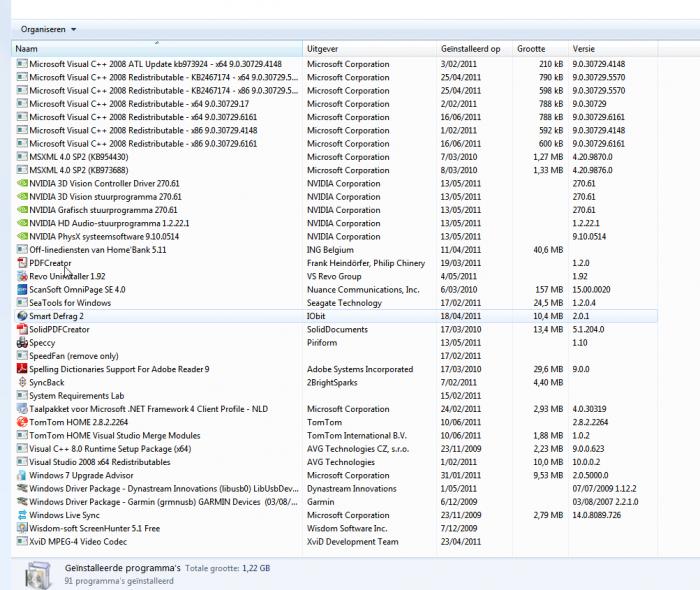The height and width of the screenshot is (590, 700).
Task: Open the Organiseren dropdown menu
Action: click(48, 29)
